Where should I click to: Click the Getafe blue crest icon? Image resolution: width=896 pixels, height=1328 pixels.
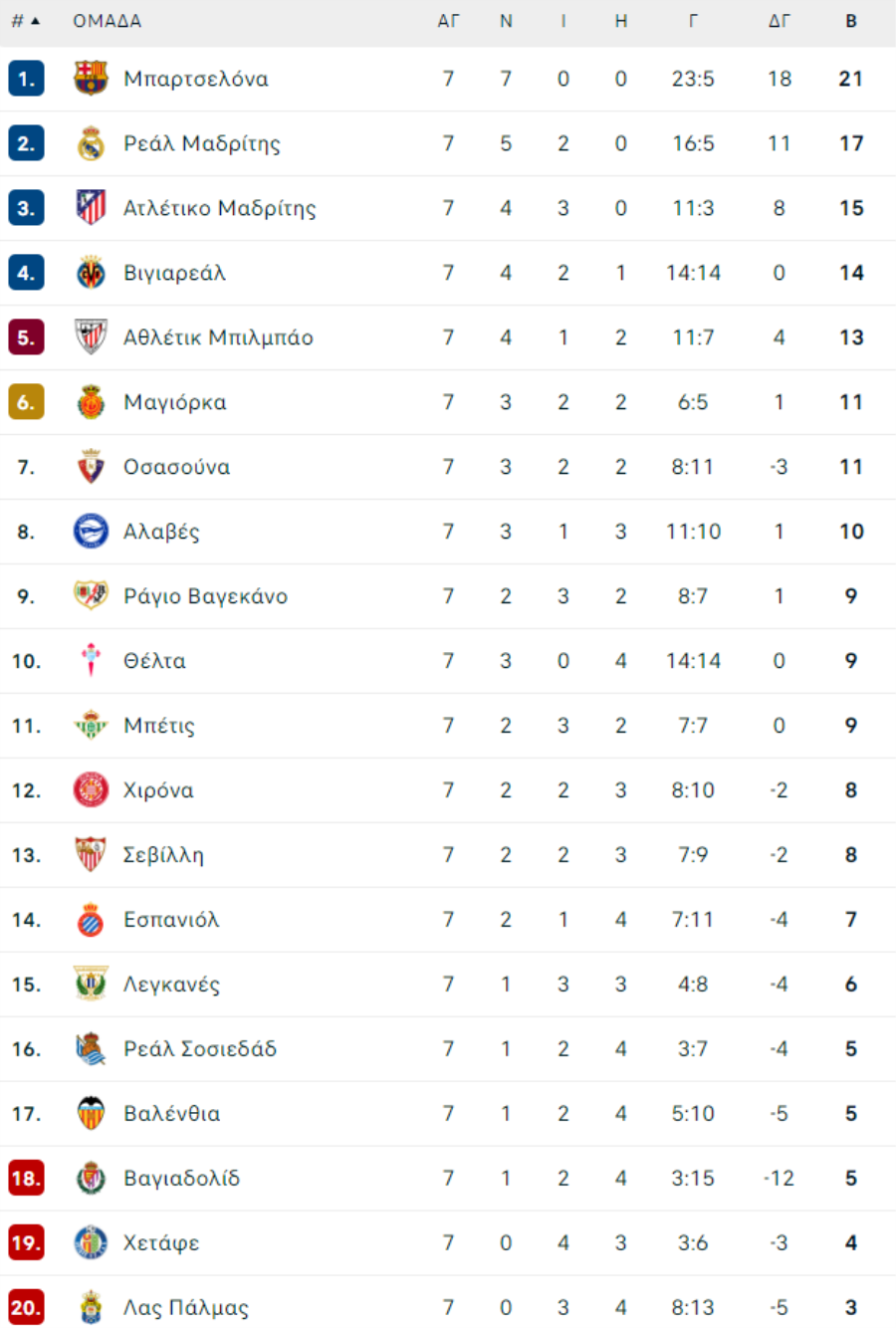point(91,1243)
